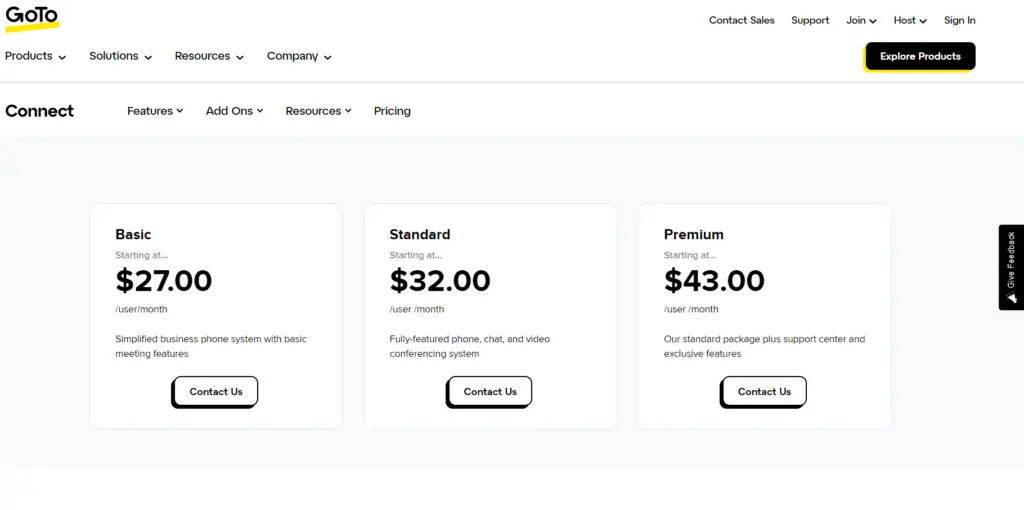
Task: Expand the Add Ons submenu
Action: click(x=234, y=111)
